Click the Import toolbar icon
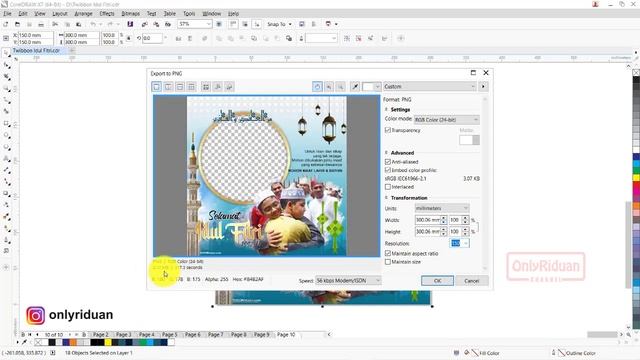The width and height of the screenshot is (640, 360). (x=144, y=24)
